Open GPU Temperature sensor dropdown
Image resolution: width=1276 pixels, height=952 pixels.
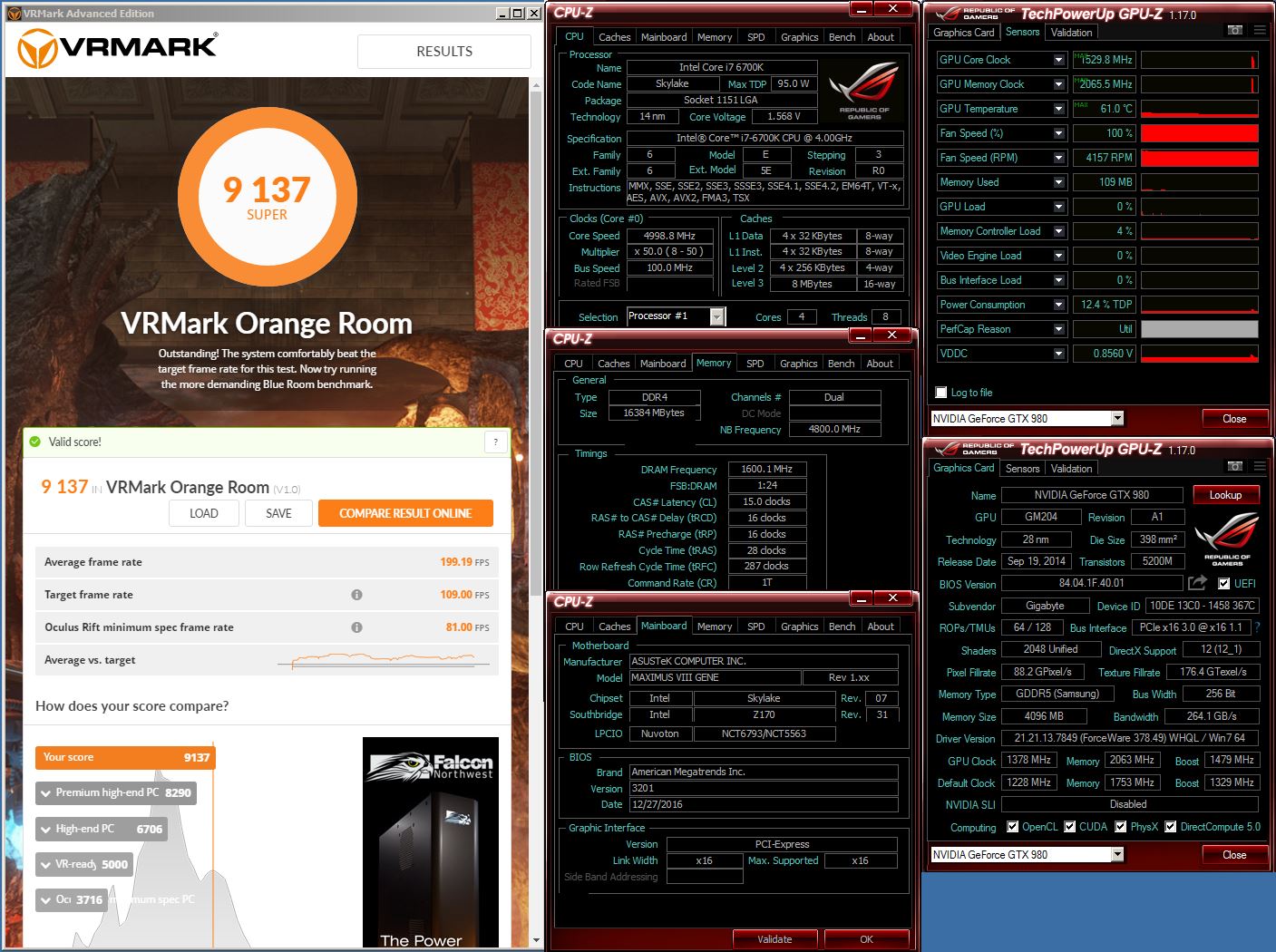click(1058, 109)
